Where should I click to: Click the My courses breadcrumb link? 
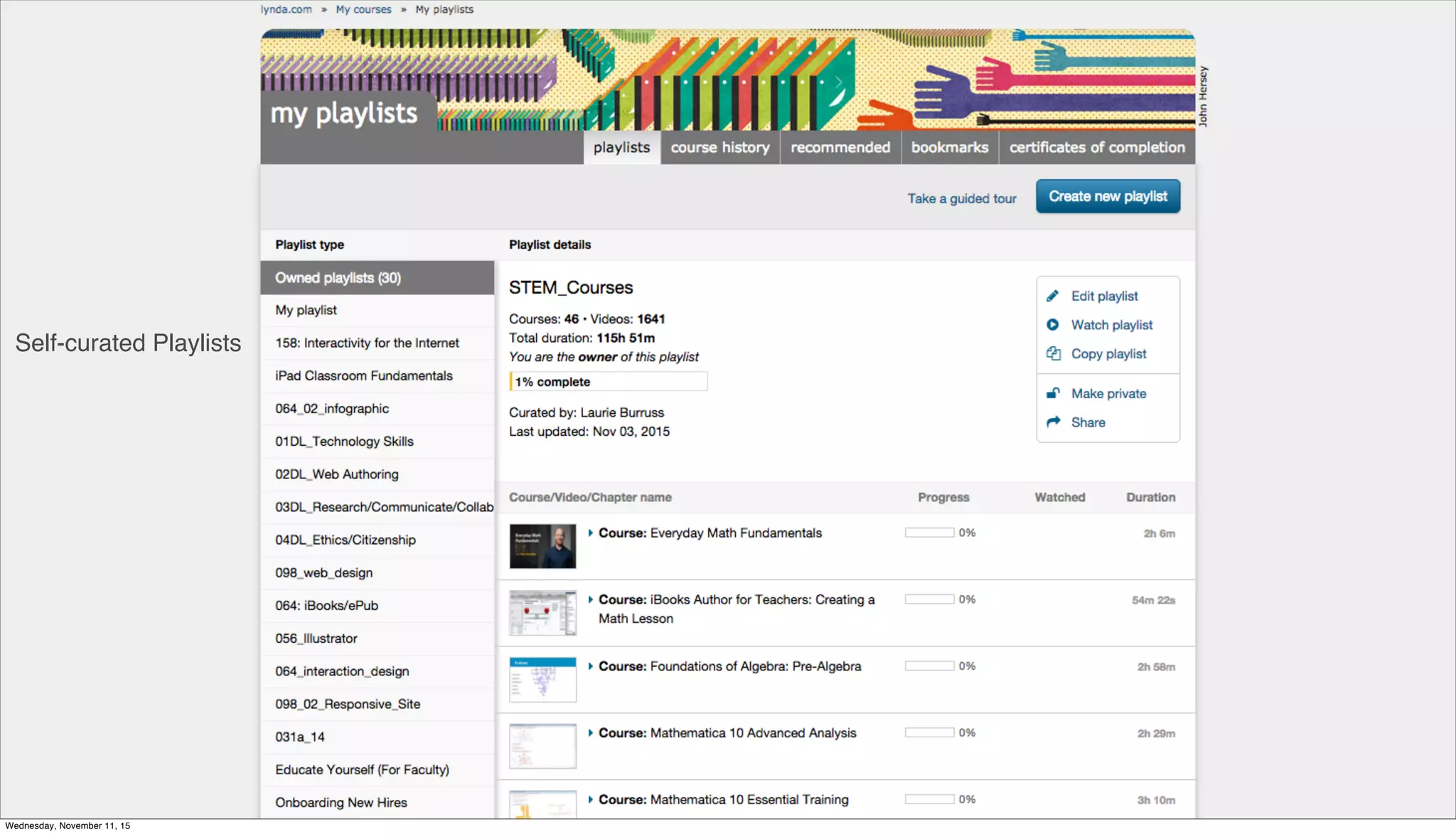pos(363,9)
